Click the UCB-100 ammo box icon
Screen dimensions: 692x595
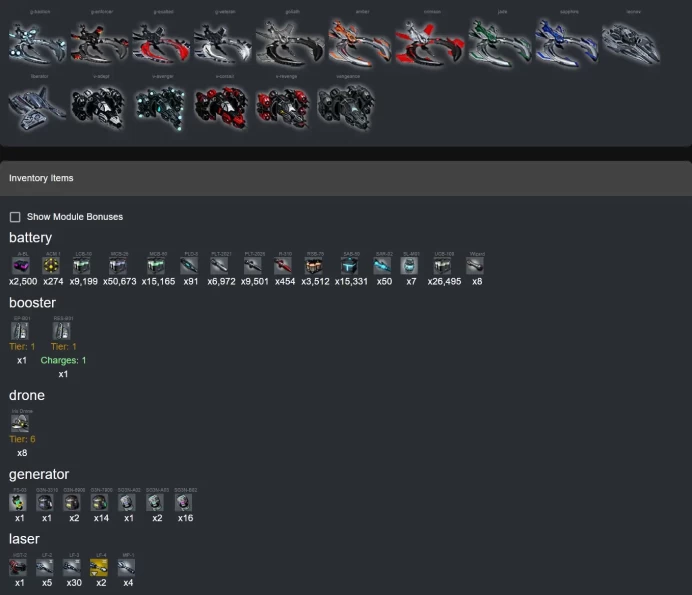click(442, 266)
